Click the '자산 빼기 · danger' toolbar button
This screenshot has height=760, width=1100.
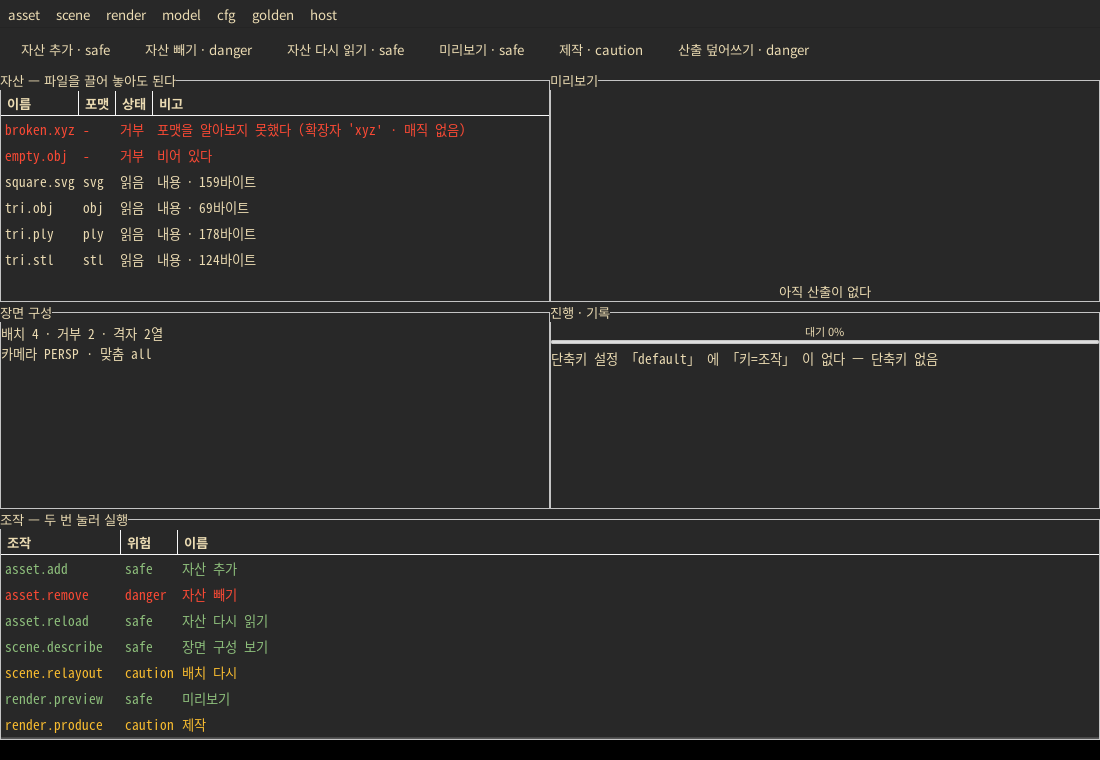click(199, 50)
